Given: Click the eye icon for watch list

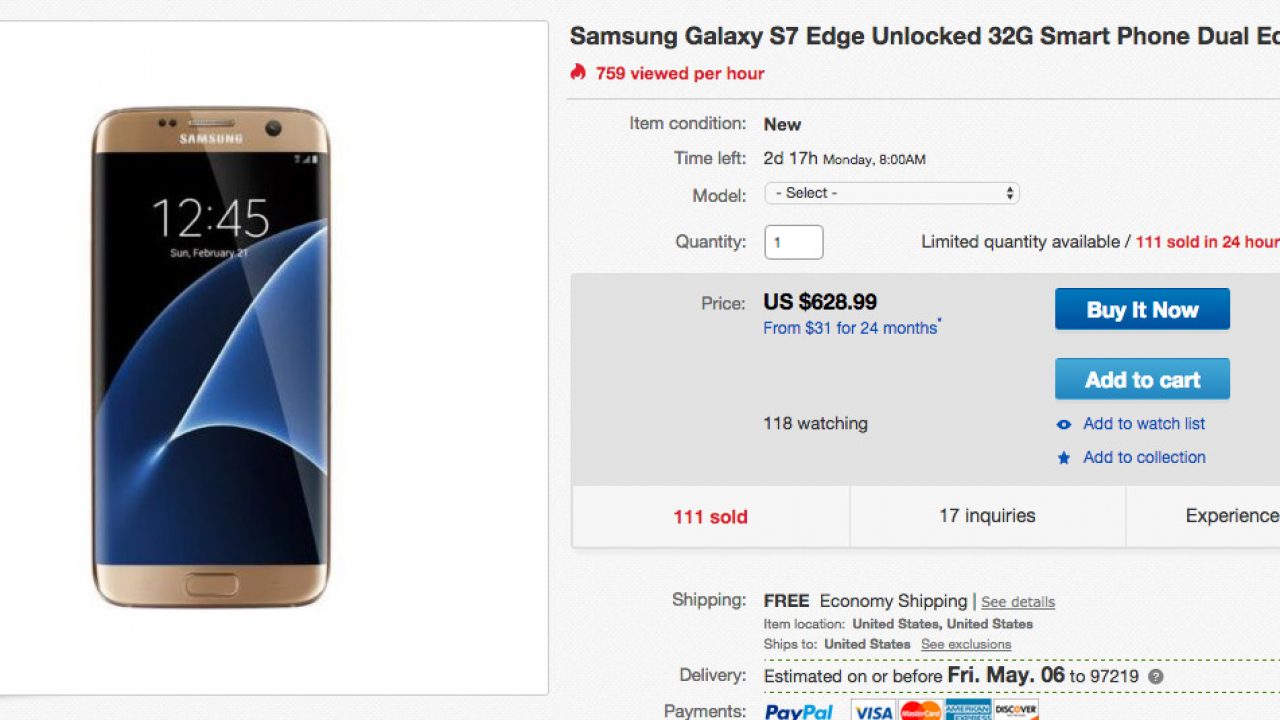Looking at the screenshot, I should click(1064, 424).
